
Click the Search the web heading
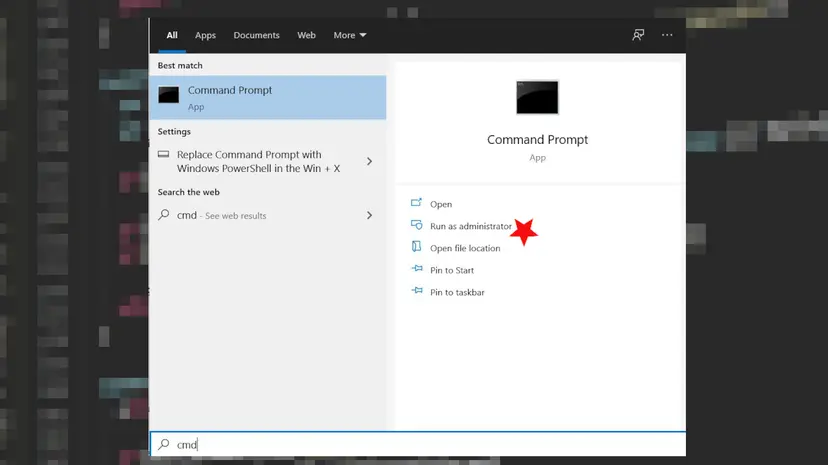coord(189,192)
